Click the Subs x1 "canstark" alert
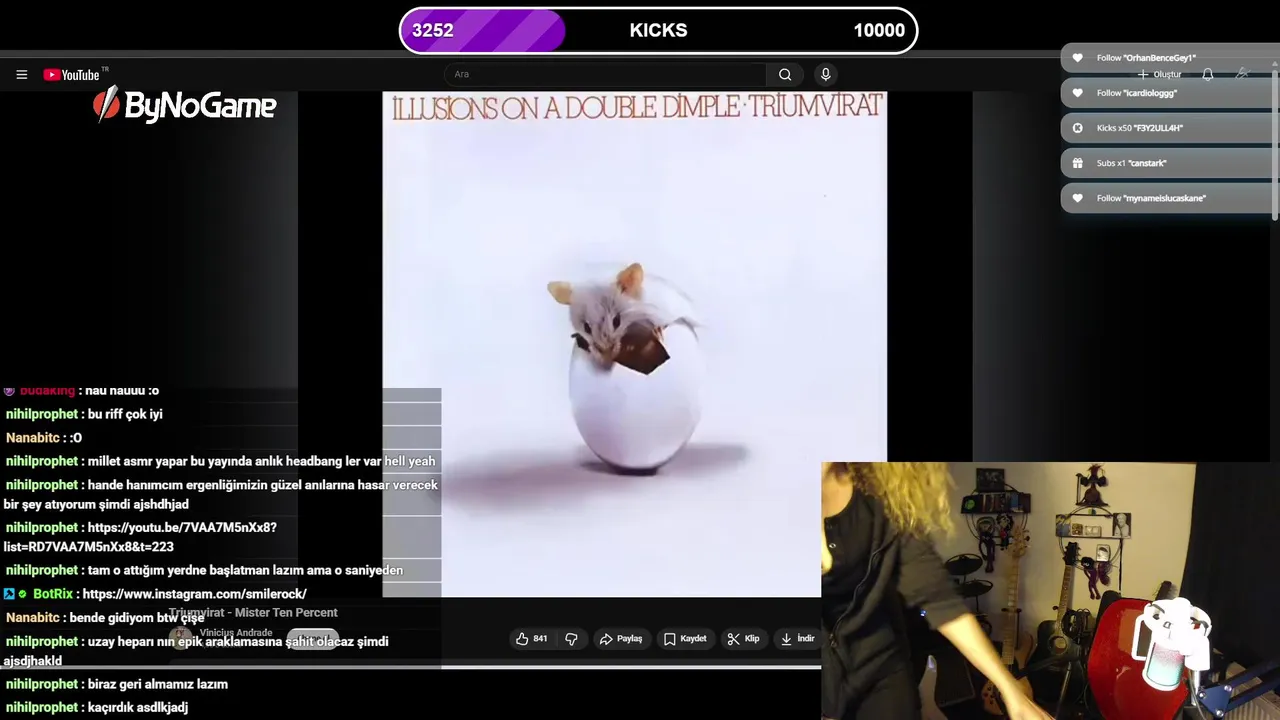This screenshot has height=720, width=1280. [x=1168, y=163]
